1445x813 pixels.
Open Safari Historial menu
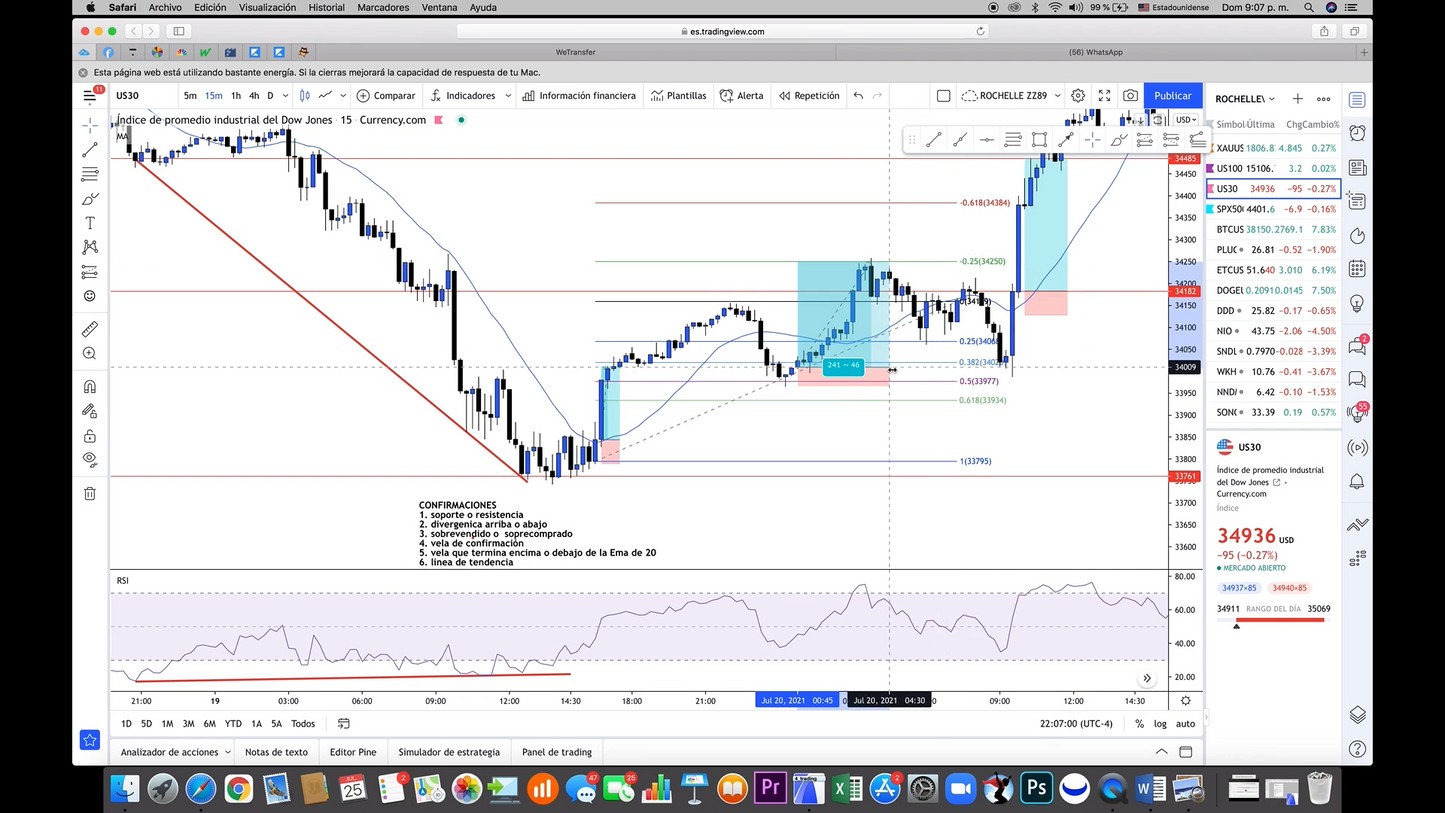[326, 7]
